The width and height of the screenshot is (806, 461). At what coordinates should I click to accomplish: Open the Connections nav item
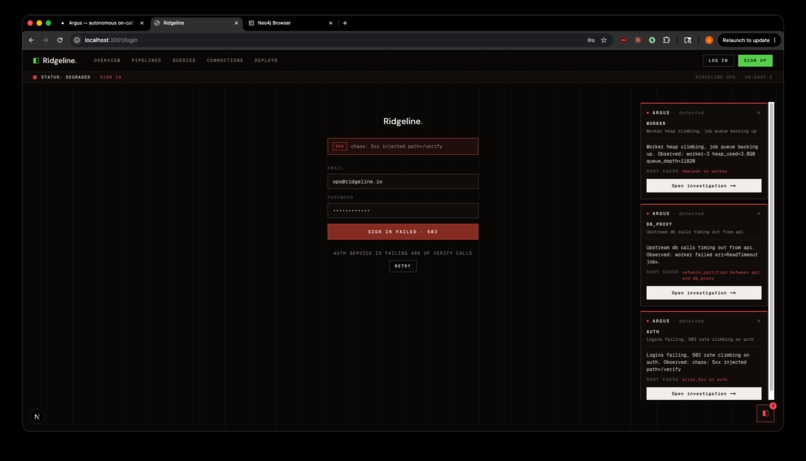point(225,61)
